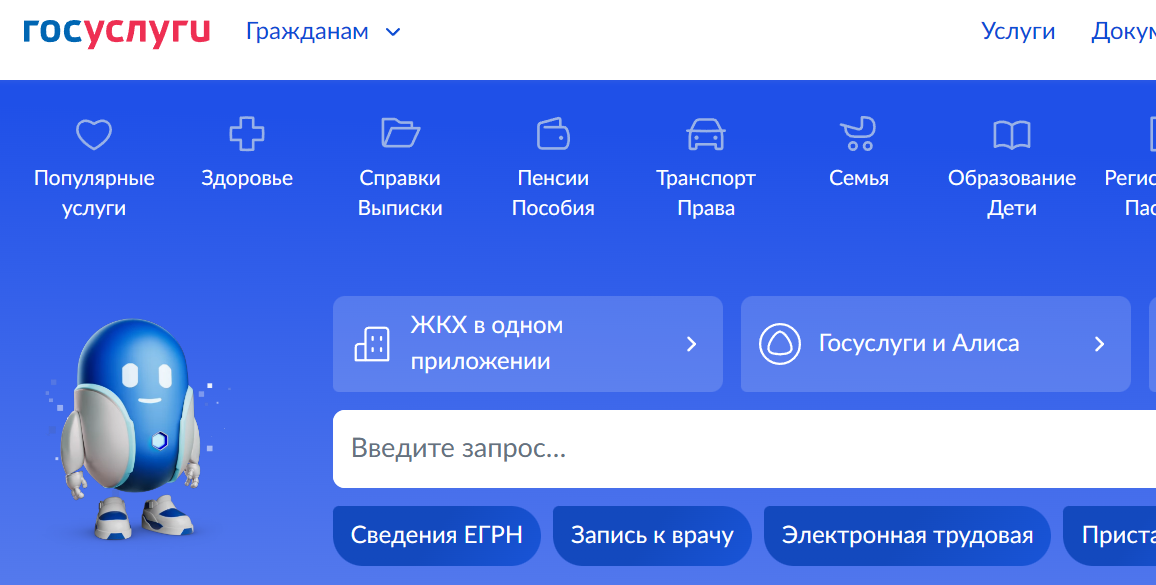Click the Алиса logo icon in the banner

coord(779,343)
